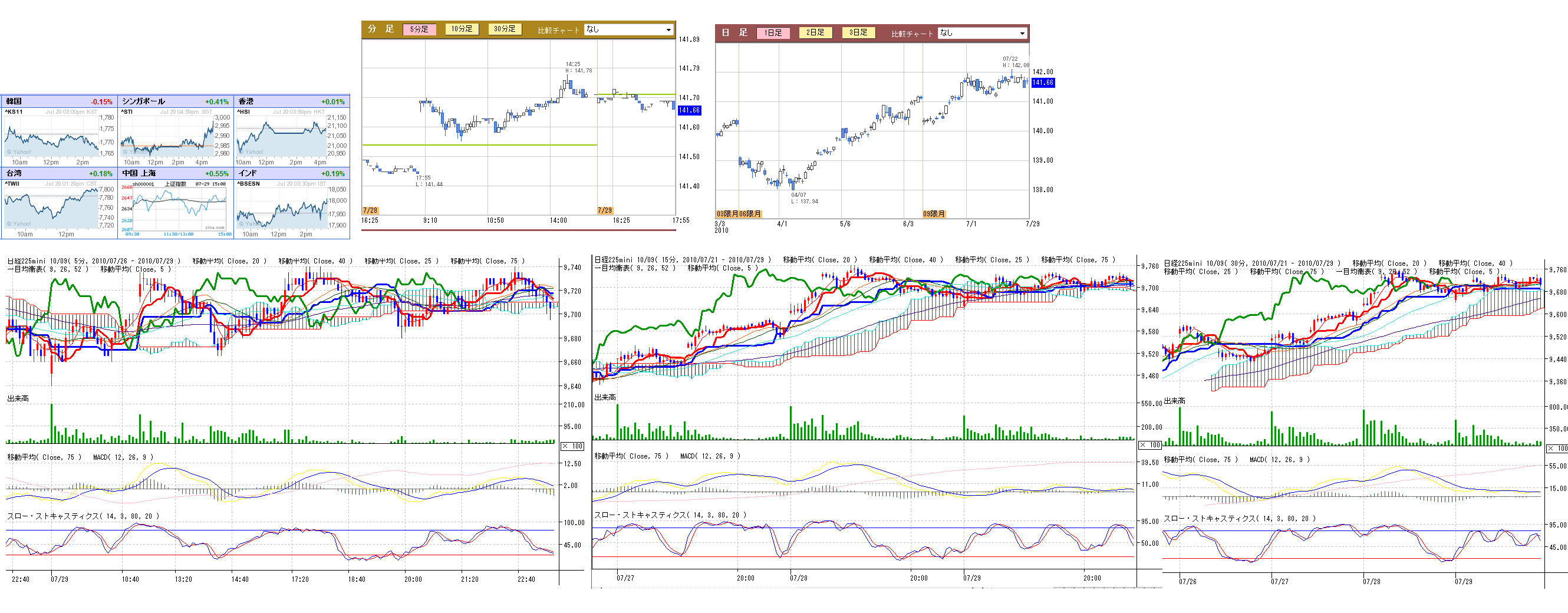Screen dimensions: 1568x613
Task: Click ×100 volume box on 15分 Nikkei chart
Action: 1150,445
